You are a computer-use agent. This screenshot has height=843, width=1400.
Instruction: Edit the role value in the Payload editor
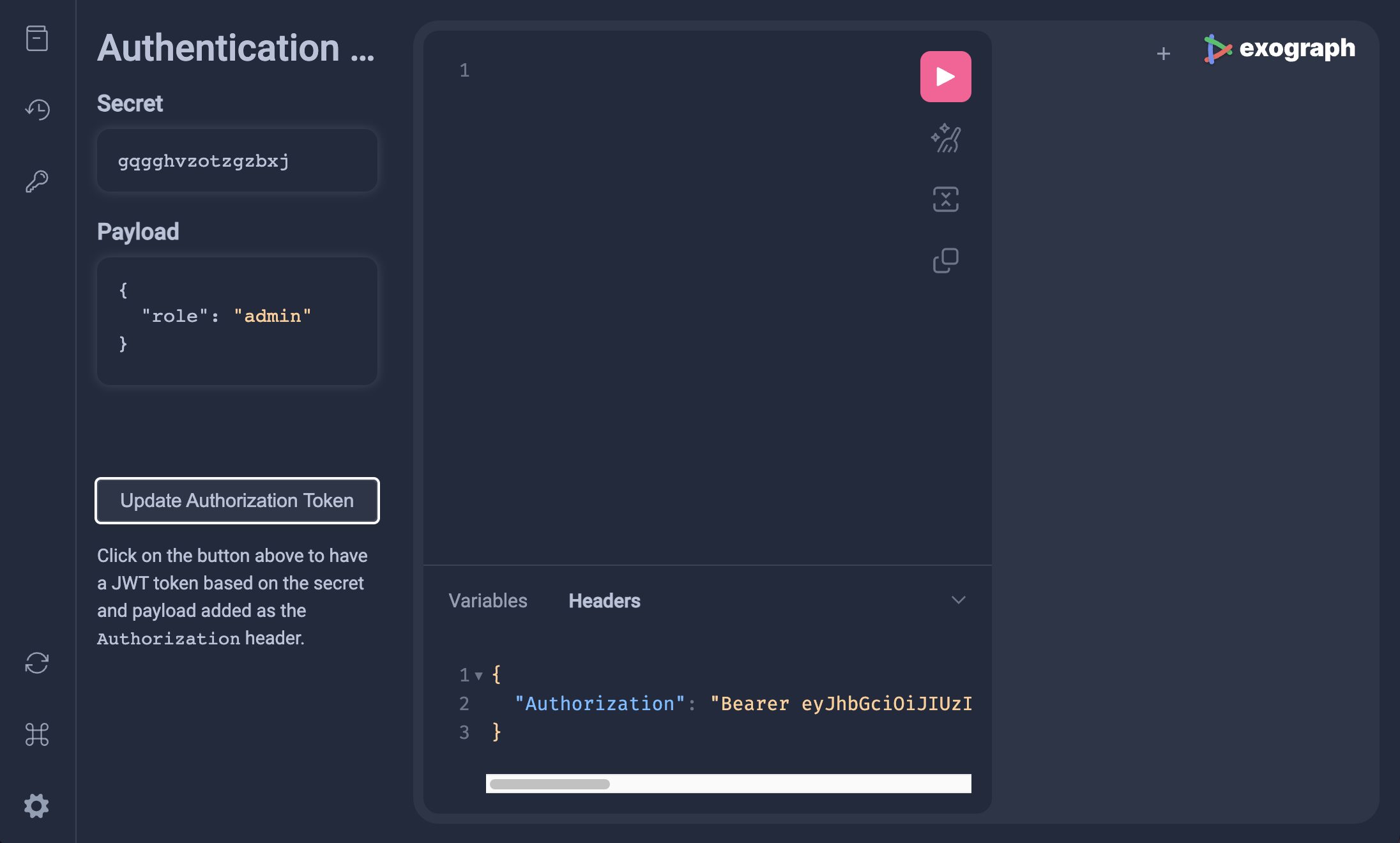273,315
